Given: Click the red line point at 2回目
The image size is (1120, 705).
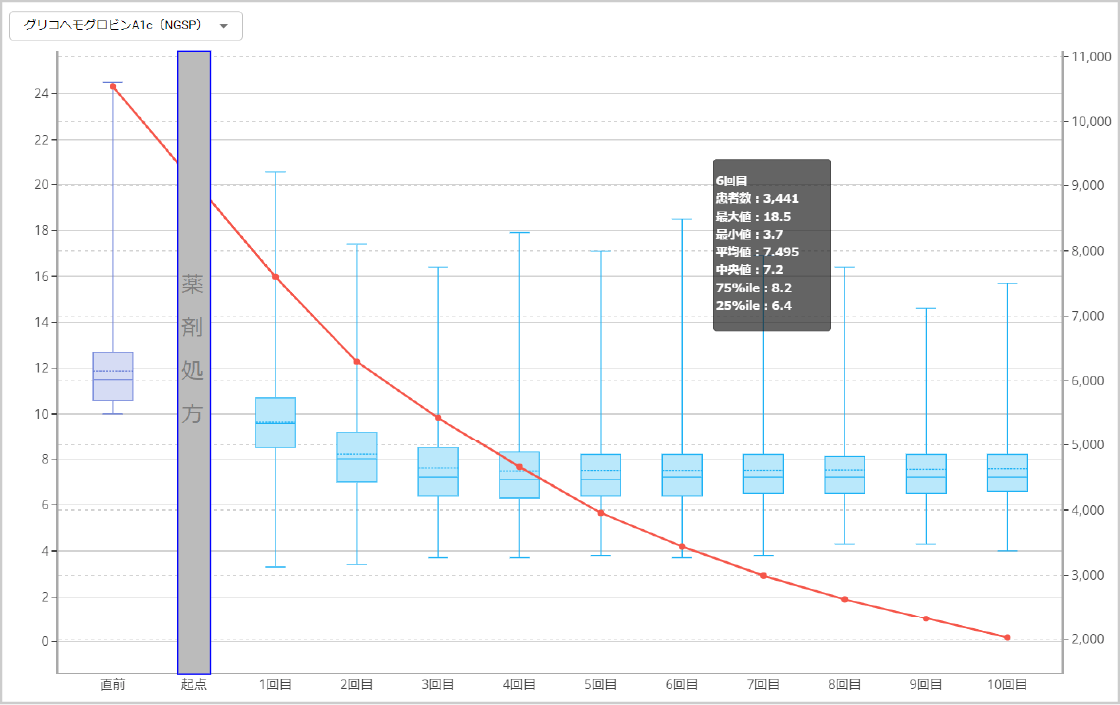Looking at the screenshot, I should pos(357,362).
